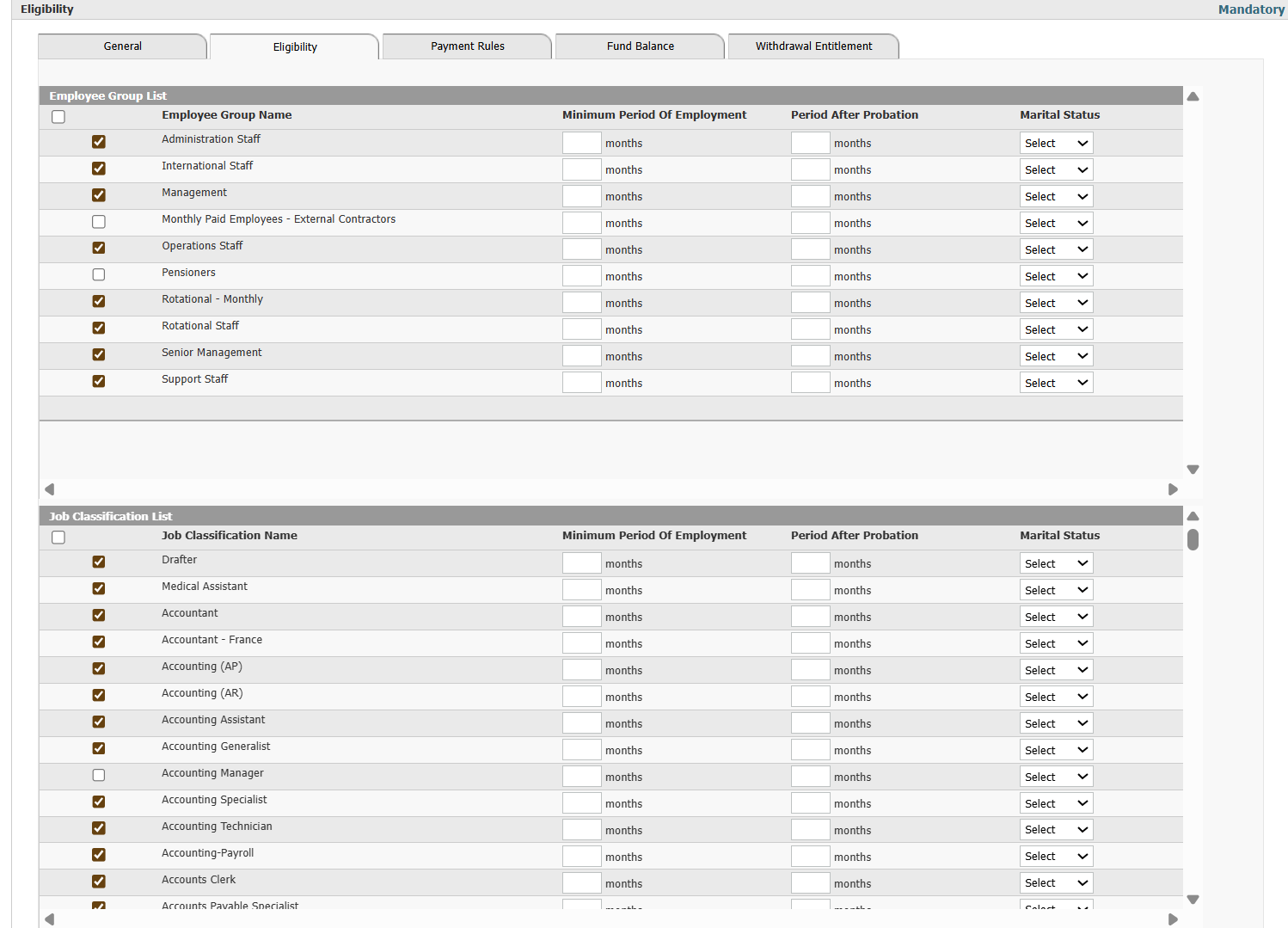This screenshot has height=928, width=1288.
Task: Click Period After Probation field for International Staff
Action: [x=811, y=170]
